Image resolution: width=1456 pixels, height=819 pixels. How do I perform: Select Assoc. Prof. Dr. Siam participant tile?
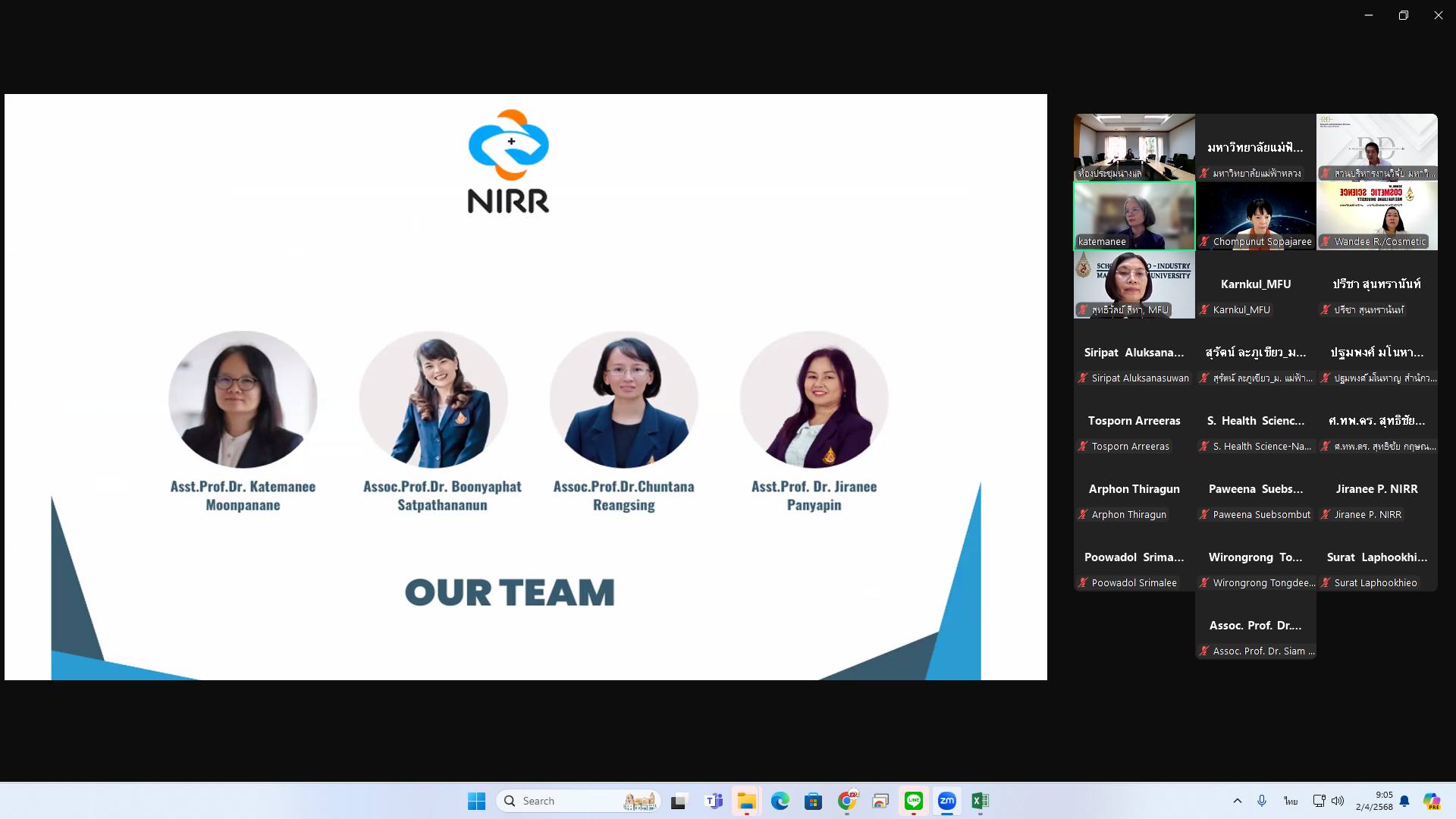point(1256,626)
